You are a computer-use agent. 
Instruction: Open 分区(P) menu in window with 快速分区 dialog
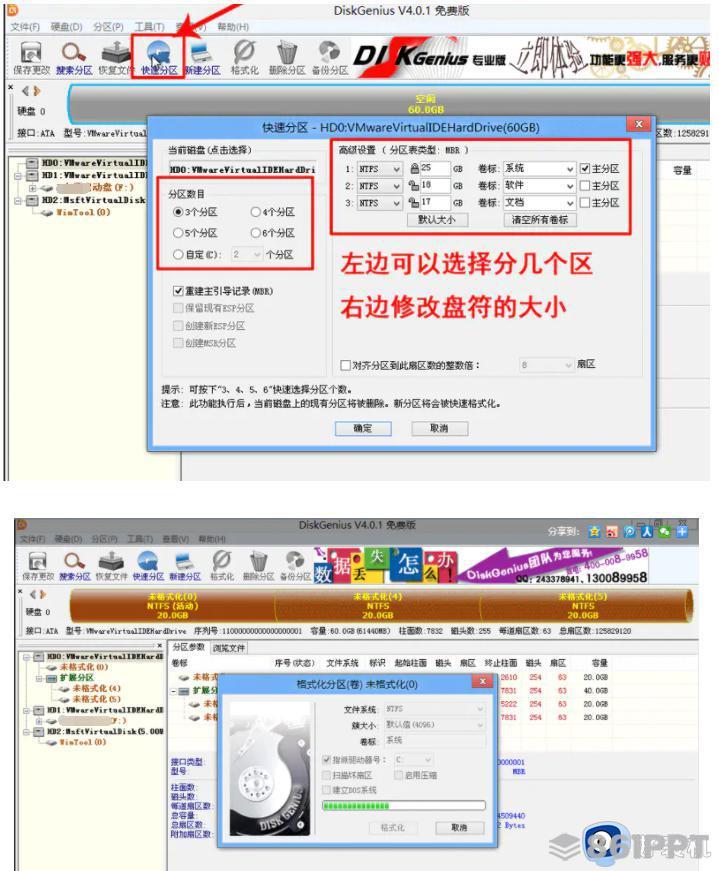click(x=108, y=27)
